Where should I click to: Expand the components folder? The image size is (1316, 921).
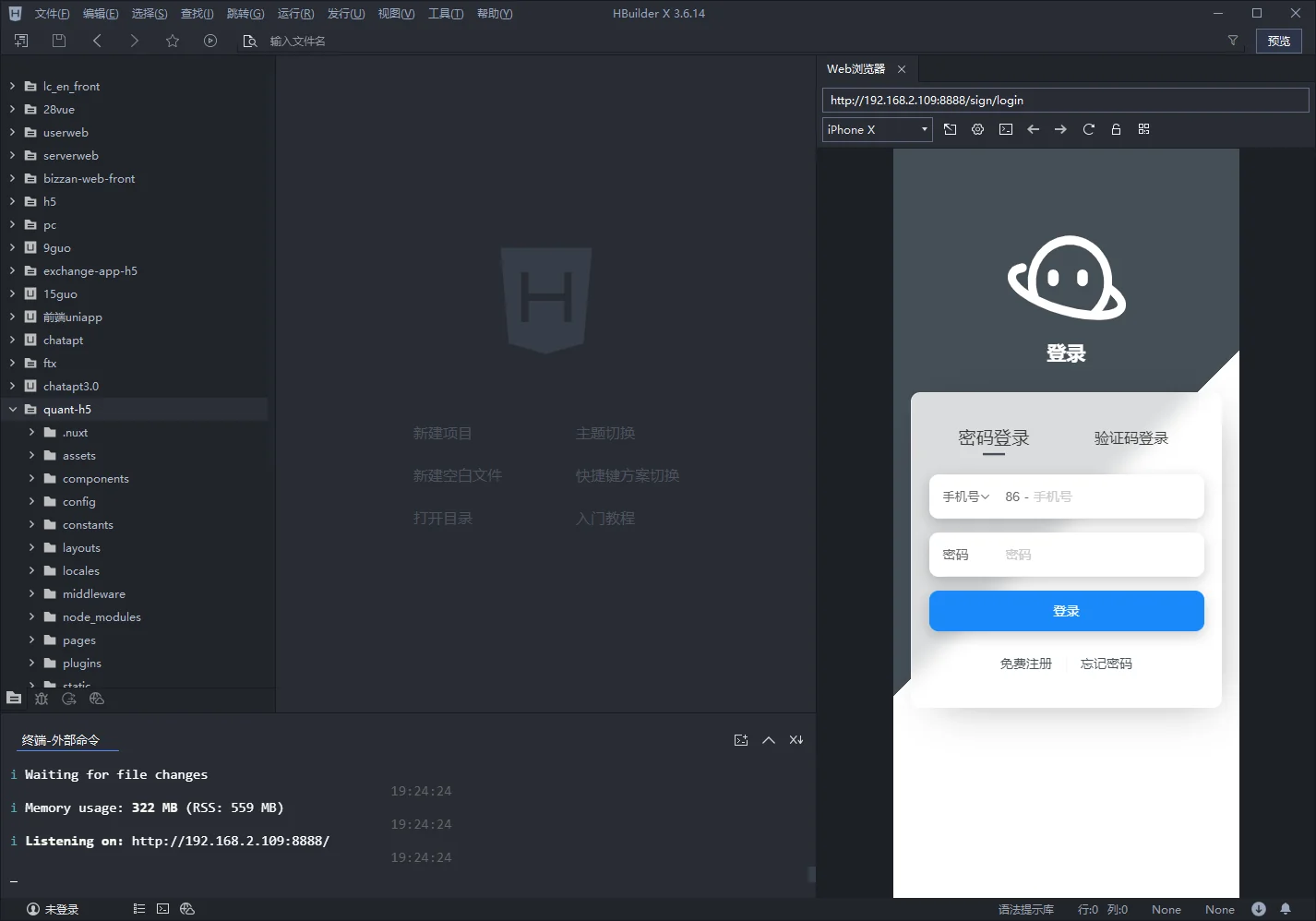coord(31,478)
